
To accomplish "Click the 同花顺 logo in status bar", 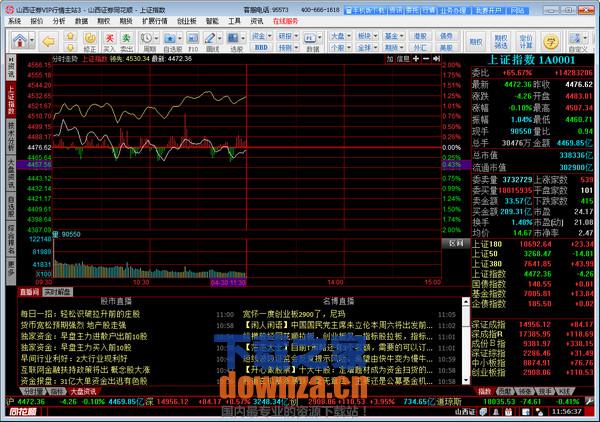I will point(23,412).
